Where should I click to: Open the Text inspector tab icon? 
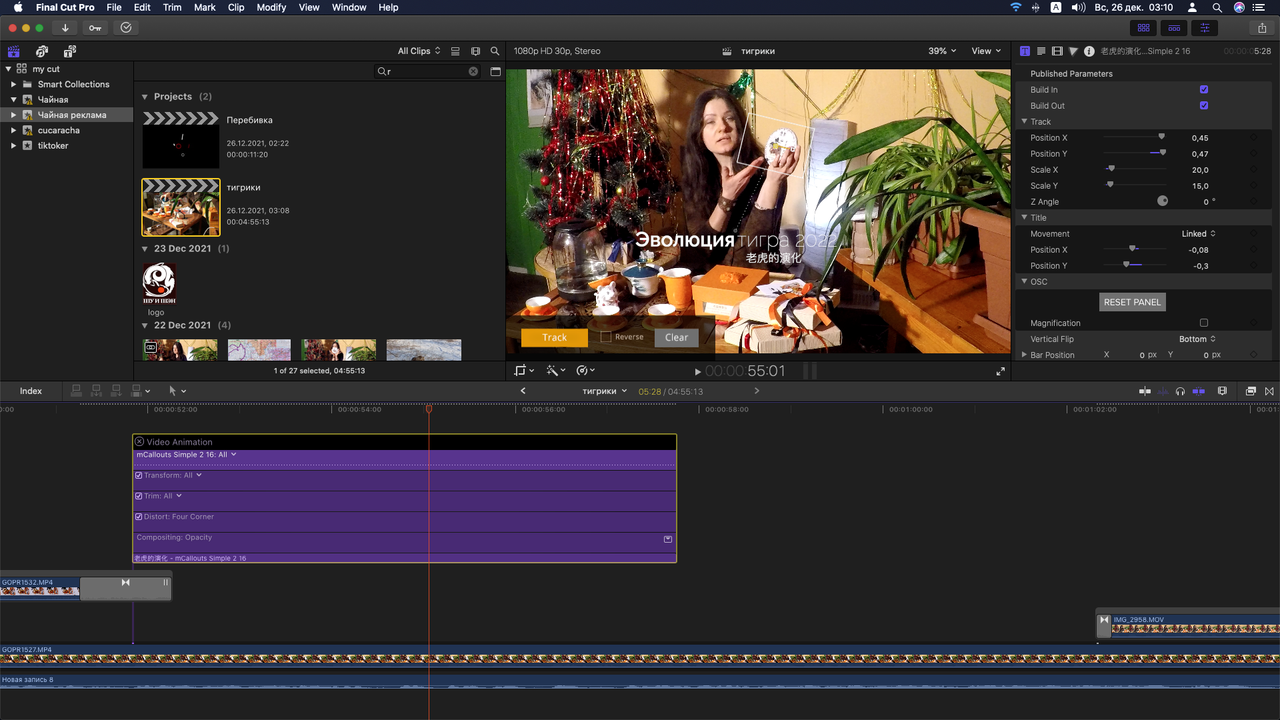click(x=1041, y=51)
